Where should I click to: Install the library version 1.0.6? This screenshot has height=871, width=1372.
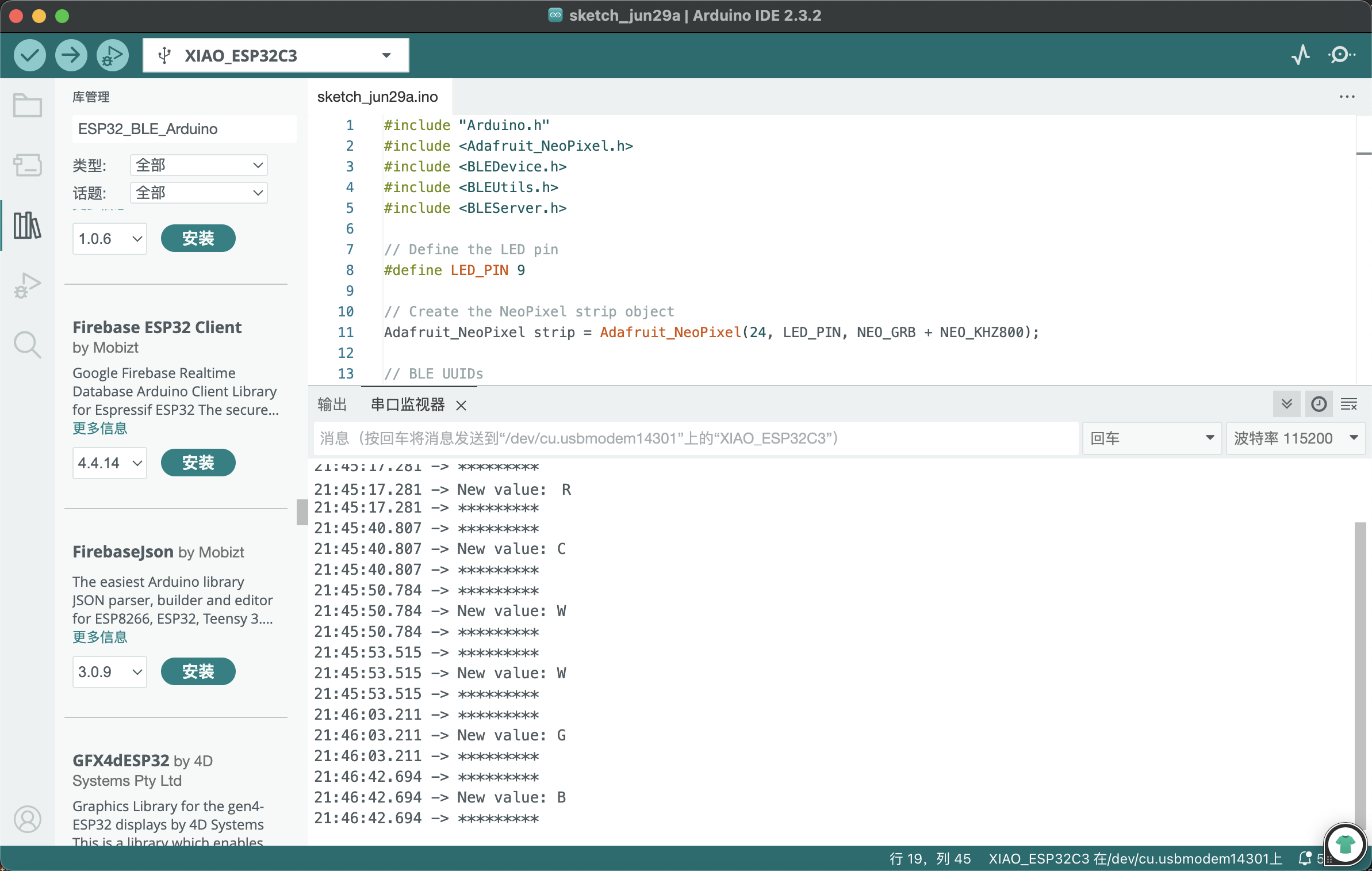coord(198,238)
